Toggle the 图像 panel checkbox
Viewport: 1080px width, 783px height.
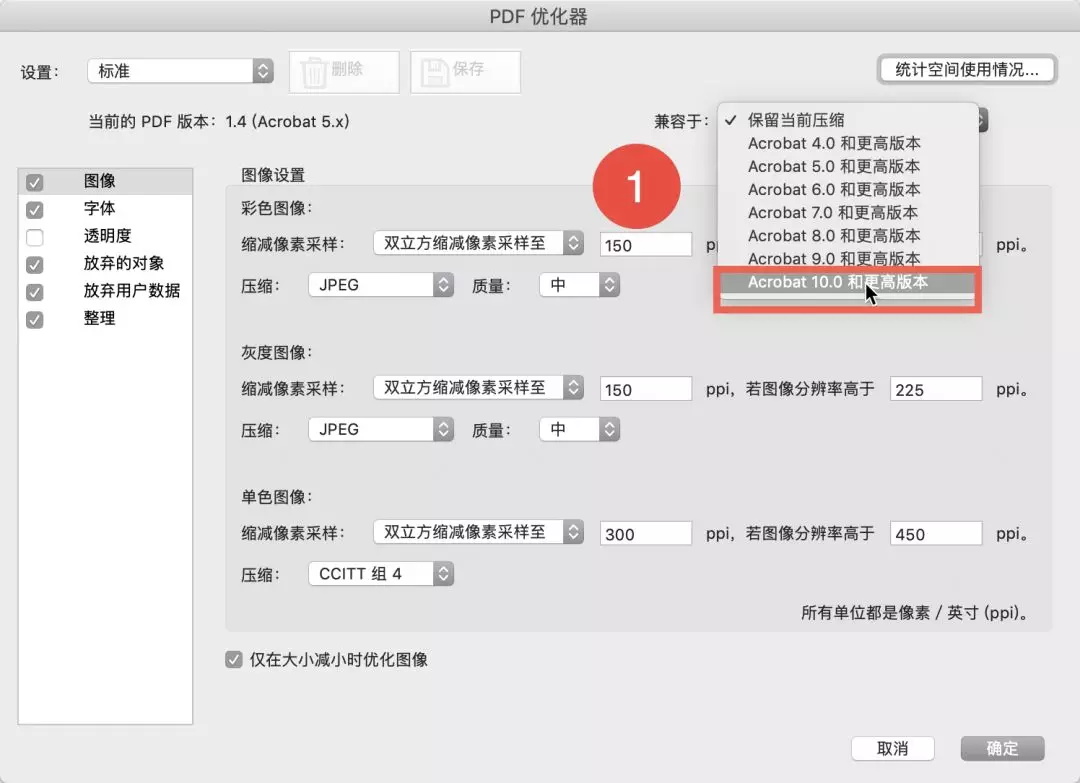point(35,182)
